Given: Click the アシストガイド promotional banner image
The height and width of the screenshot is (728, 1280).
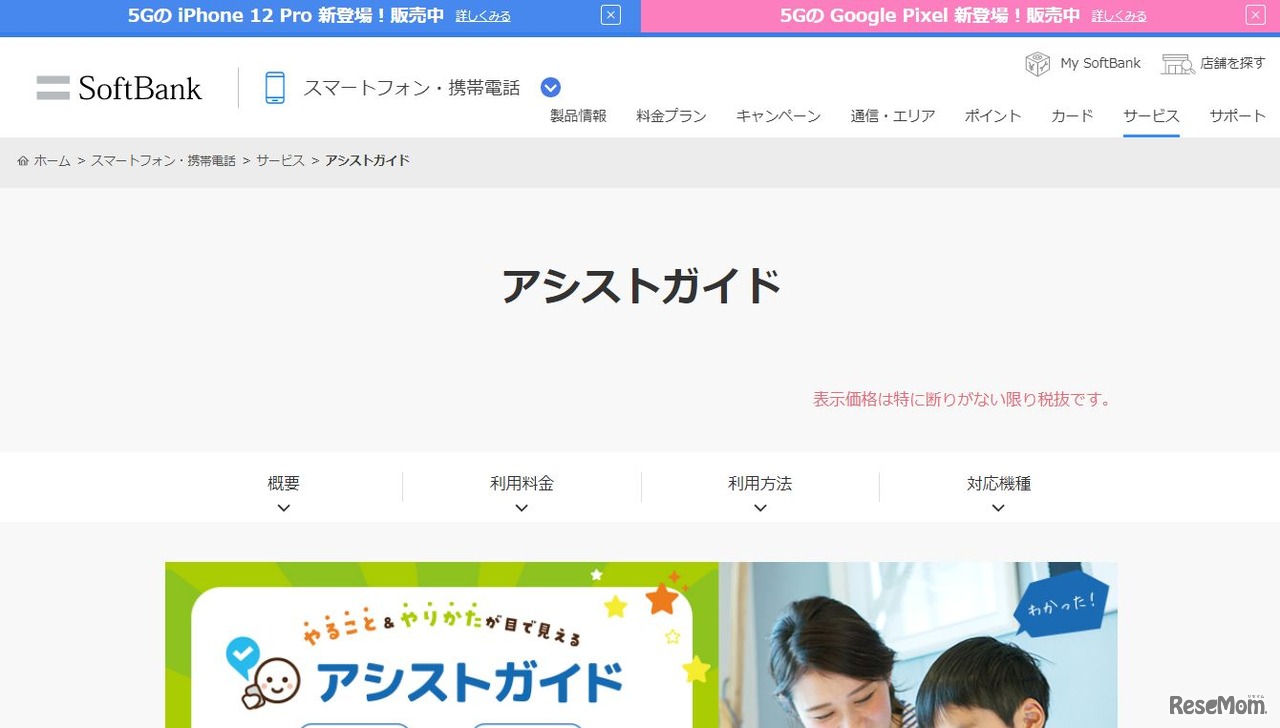Looking at the screenshot, I should tap(641, 645).
